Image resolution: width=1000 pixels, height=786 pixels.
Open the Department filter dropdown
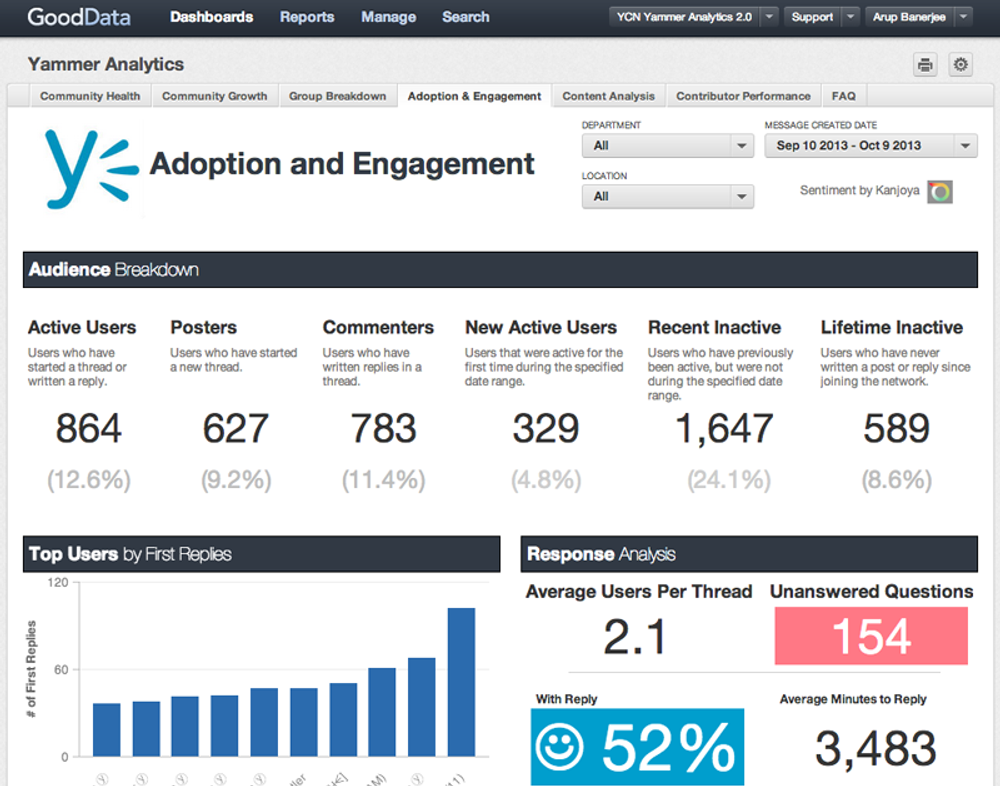tap(668, 145)
